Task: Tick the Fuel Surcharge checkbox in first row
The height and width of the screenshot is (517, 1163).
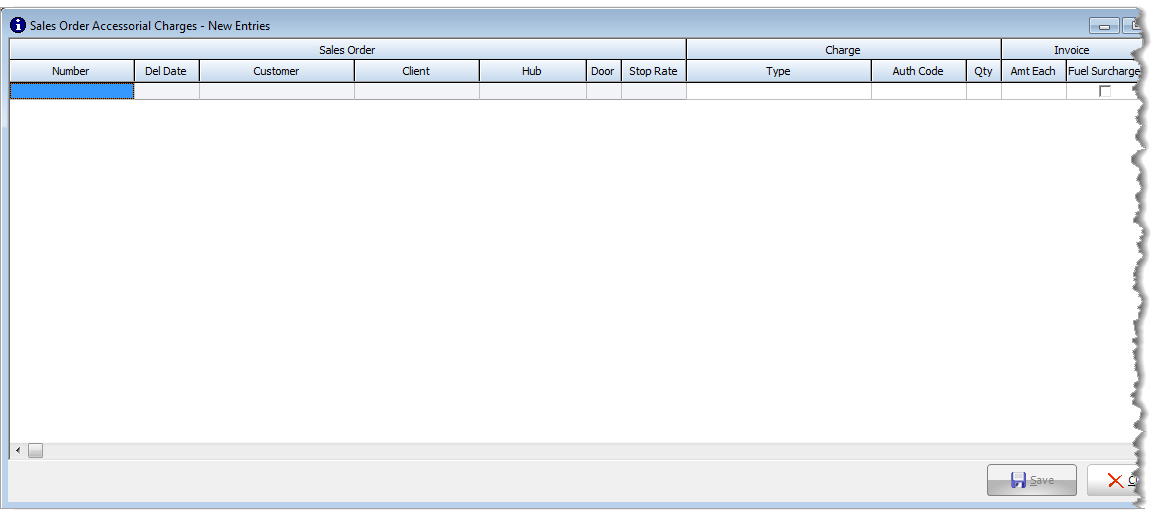Action: click(1104, 91)
